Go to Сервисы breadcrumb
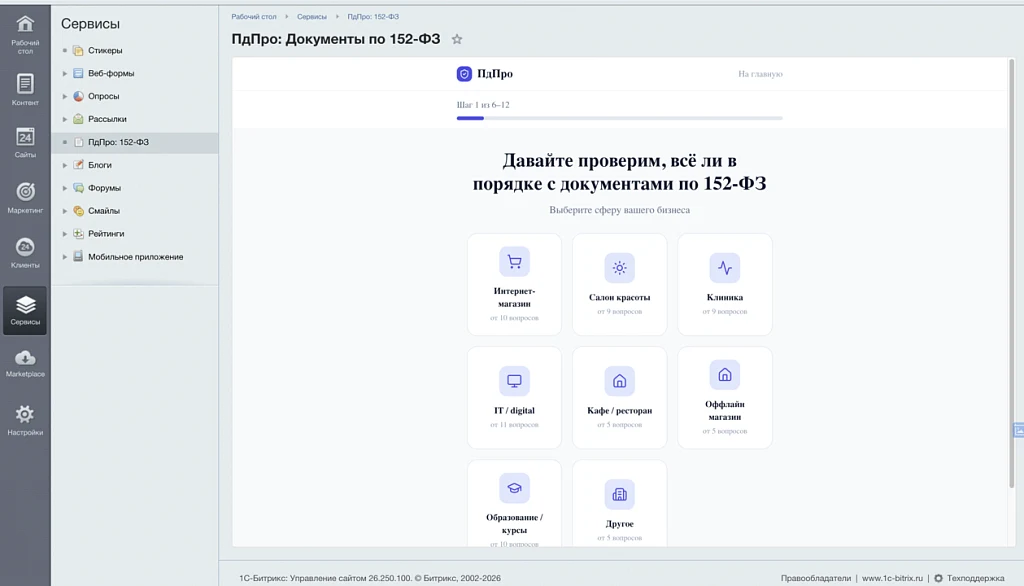The width and height of the screenshot is (1024, 586). pyautogui.click(x=312, y=16)
